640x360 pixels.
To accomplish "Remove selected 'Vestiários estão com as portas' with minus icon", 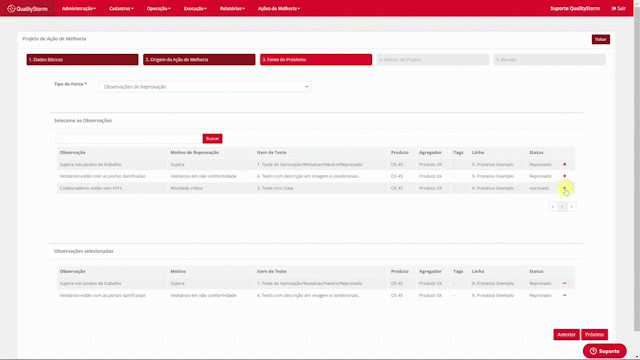I will (x=564, y=295).
